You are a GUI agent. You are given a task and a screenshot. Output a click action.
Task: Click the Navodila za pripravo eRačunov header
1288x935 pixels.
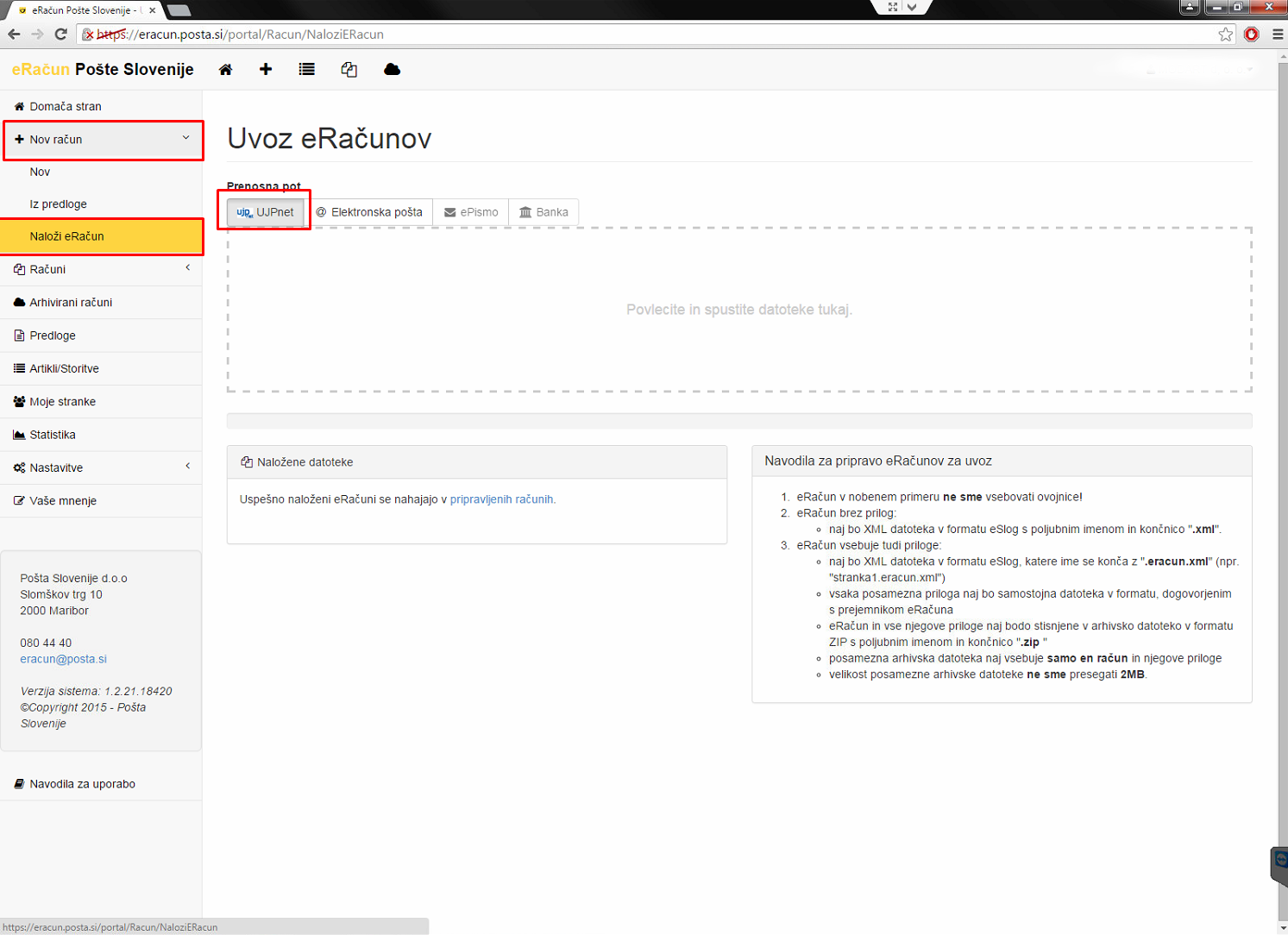pos(1002,461)
